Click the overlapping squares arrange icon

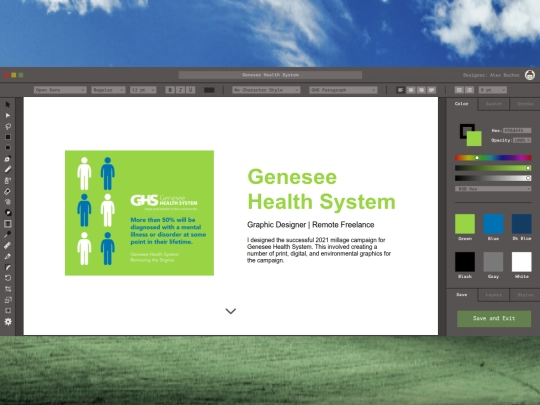tap(8, 300)
